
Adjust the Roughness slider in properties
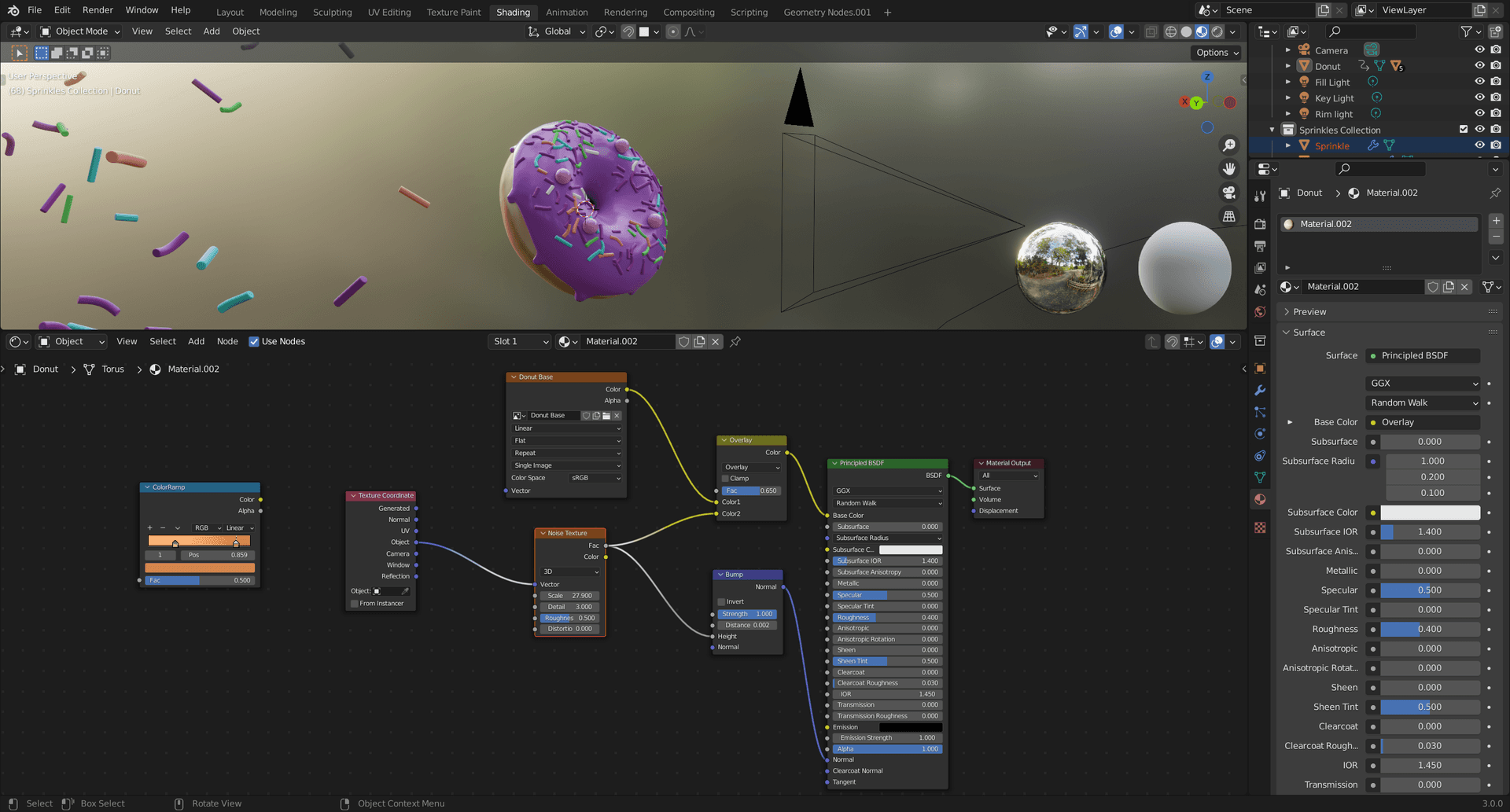[1429, 629]
